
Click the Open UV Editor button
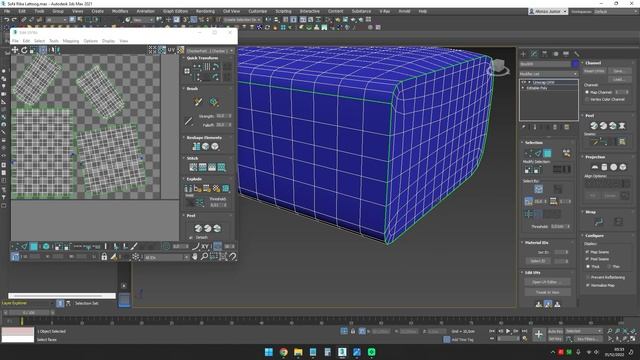[x=547, y=282]
